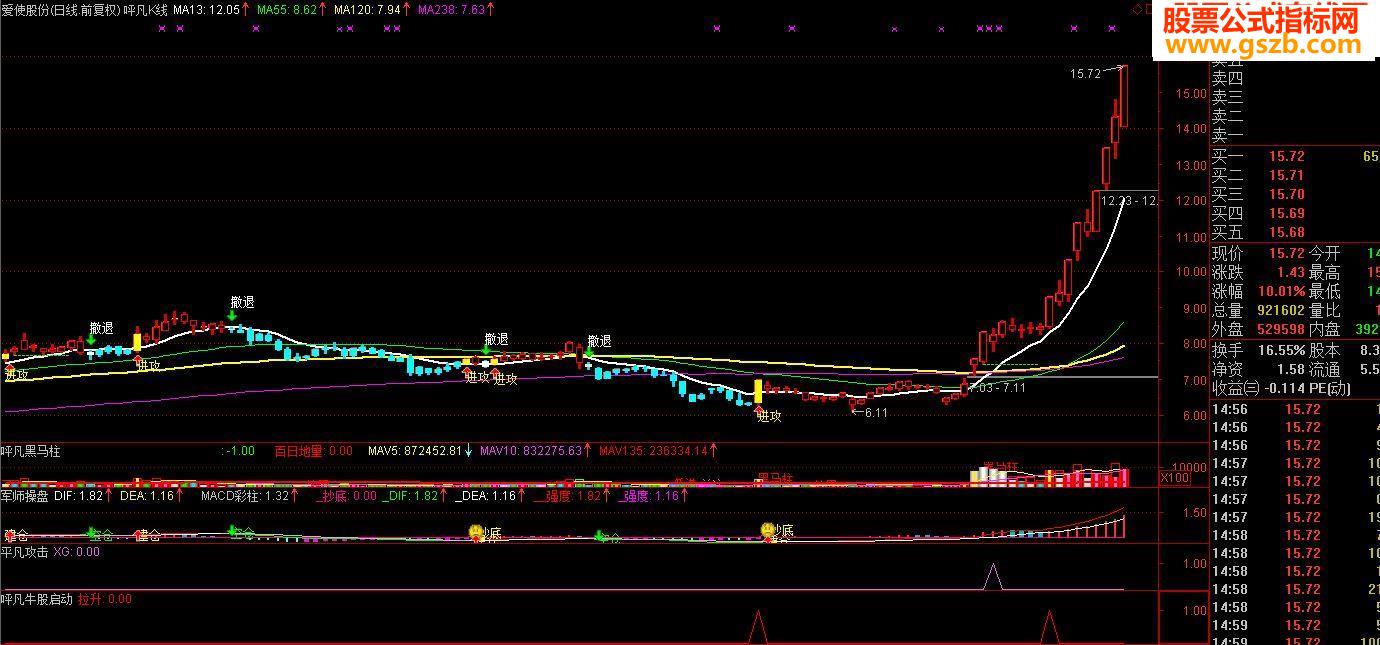Image resolution: width=1380 pixels, height=645 pixels.
Task: Click the 6.11 low price annotation
Action: point(876,412)
